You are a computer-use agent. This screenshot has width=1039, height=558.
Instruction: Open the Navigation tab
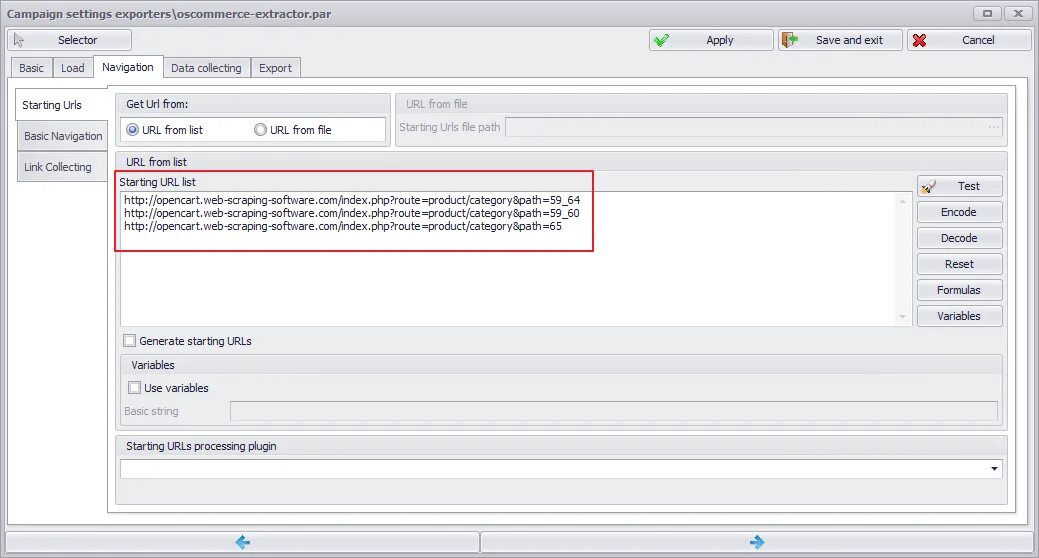(x=128, y=67)
